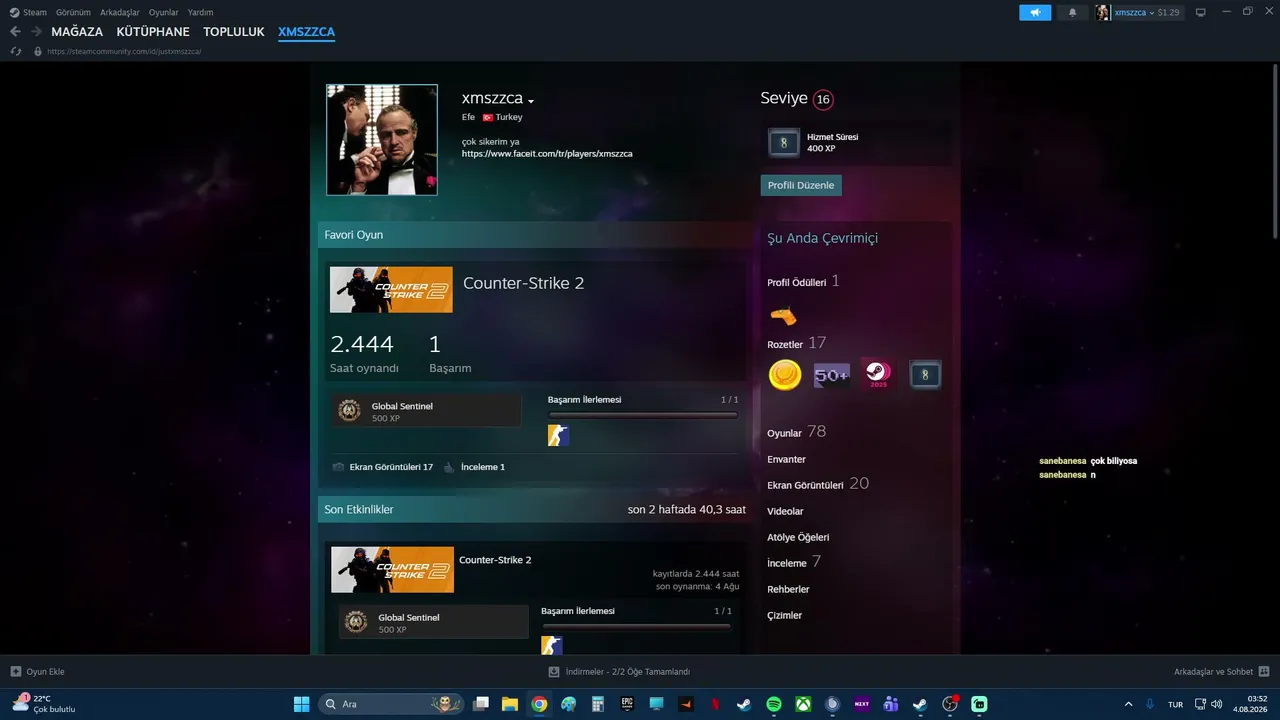This screenshot has width=1280, height=720.
Task: Open the Steam menu
Action: tap(35, 12)
